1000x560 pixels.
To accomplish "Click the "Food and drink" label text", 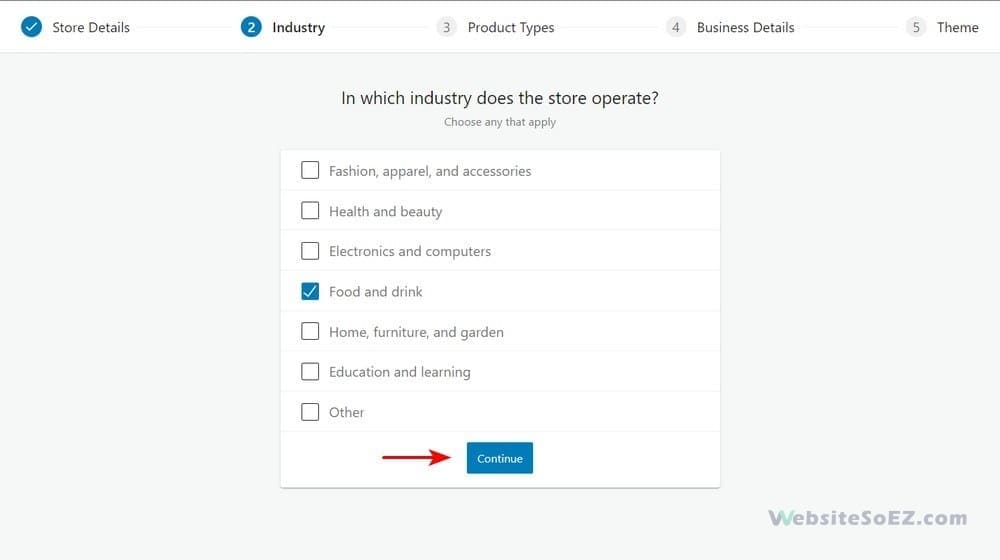I will pyautogui.click(x=376, y=291).
